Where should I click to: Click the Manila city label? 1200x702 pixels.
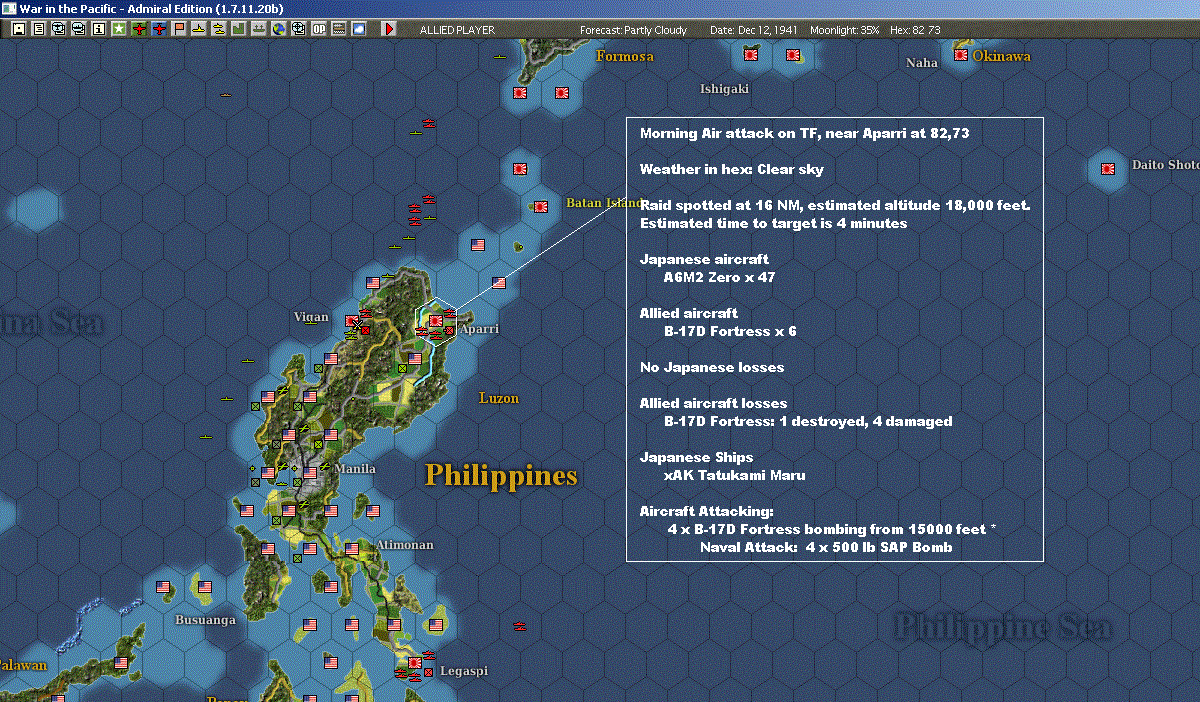[355, 468]
